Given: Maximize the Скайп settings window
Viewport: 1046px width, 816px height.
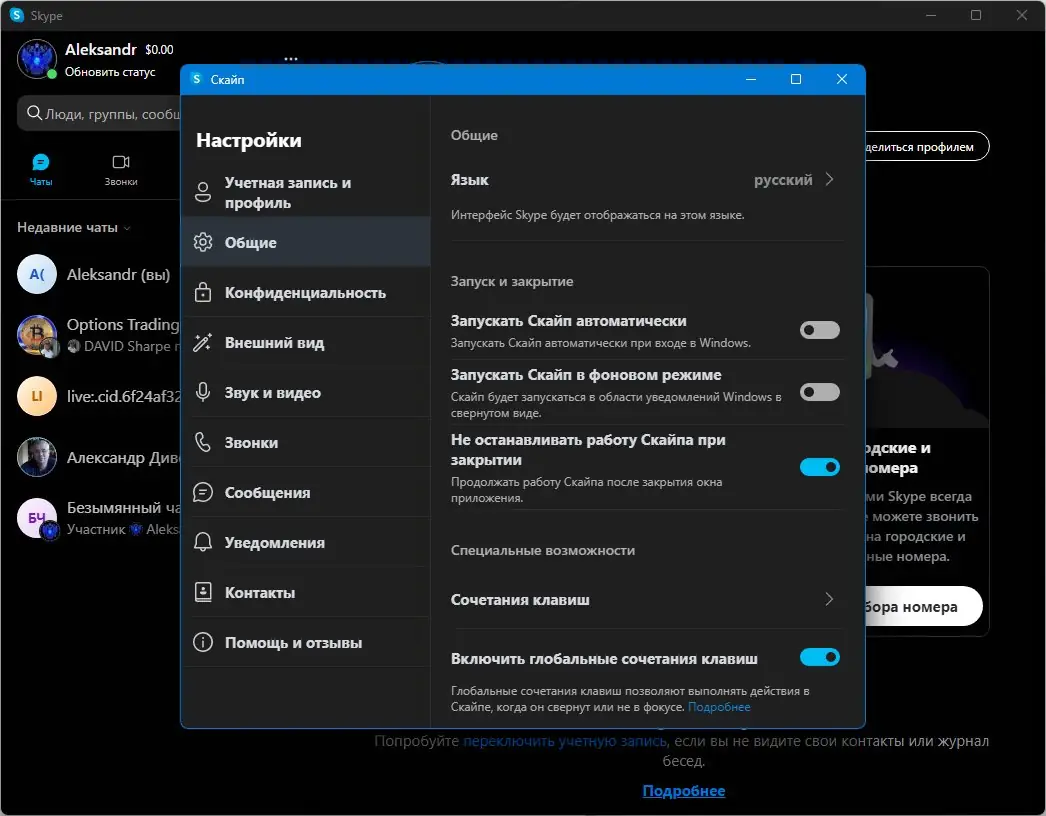Looking at the screenshot, I should [x=796, y=79].
